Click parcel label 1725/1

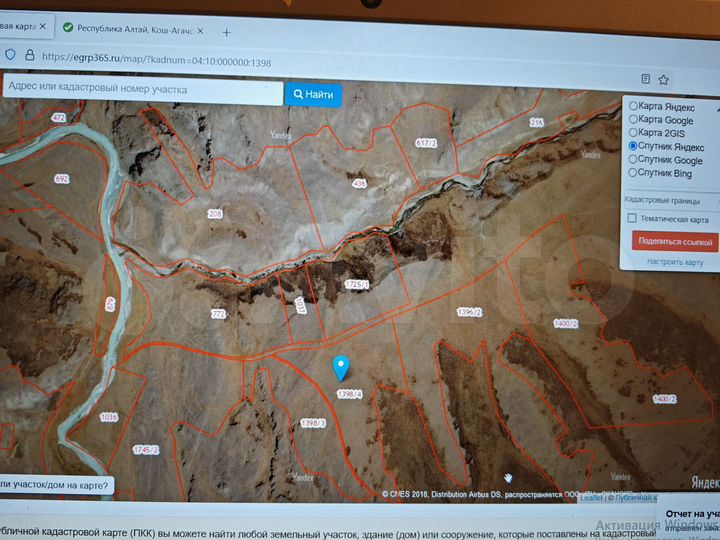click(357, 284)
